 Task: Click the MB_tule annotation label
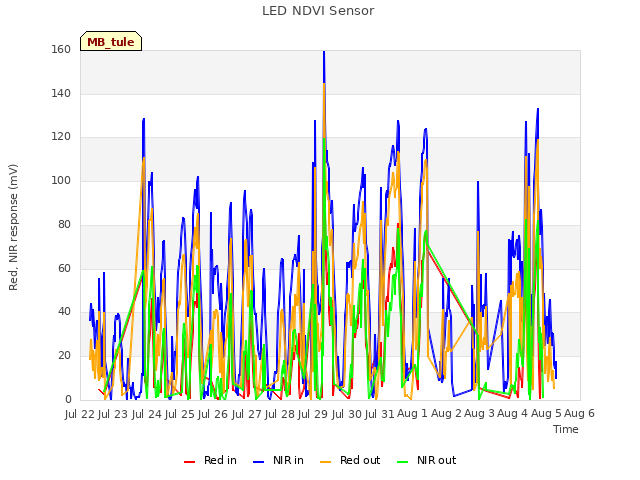pyautogui.click(x=111, y=42)
